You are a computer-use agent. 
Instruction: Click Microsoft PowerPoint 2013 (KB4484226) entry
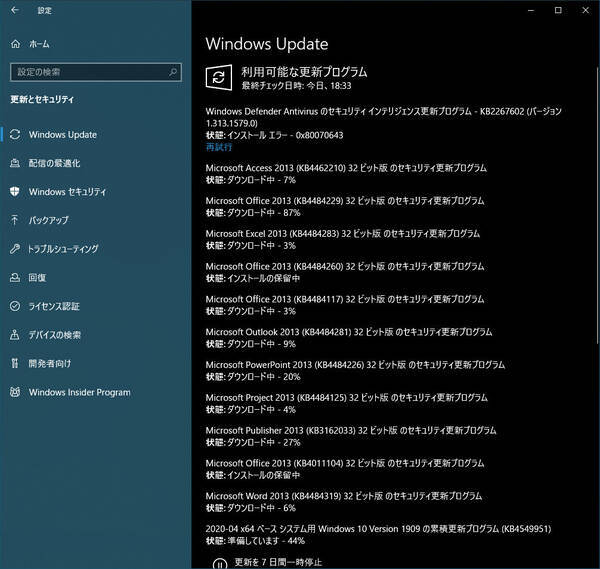click(x=355, y=365)
